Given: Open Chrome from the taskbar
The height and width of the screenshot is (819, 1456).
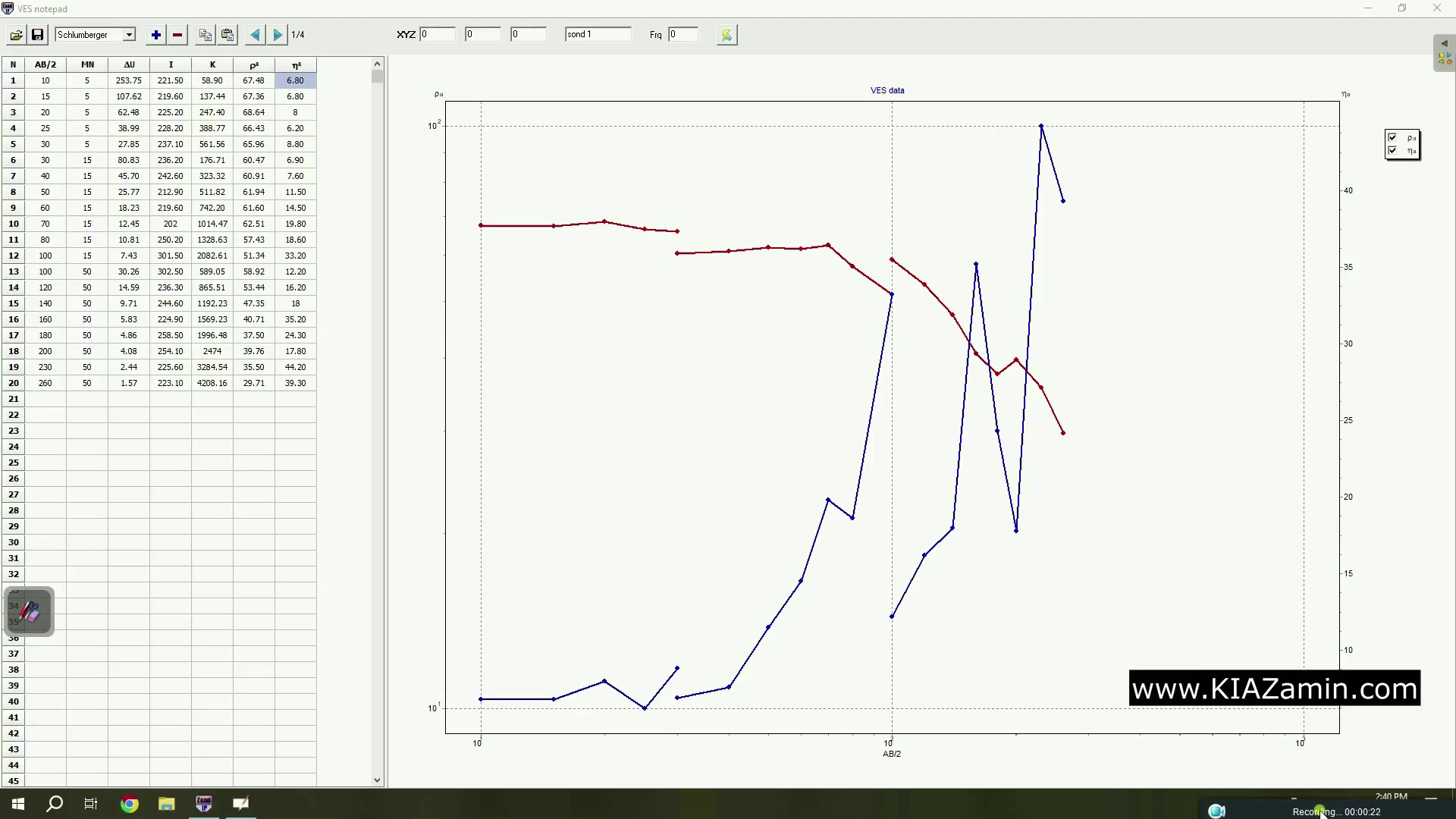Looking at the screenshot, I should (130, 804).
